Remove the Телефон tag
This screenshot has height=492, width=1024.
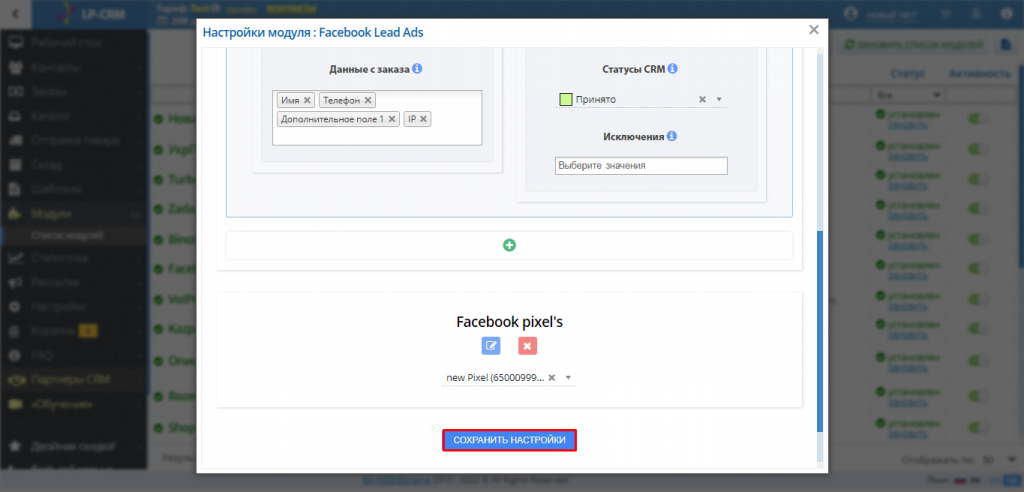click(368, 100)
